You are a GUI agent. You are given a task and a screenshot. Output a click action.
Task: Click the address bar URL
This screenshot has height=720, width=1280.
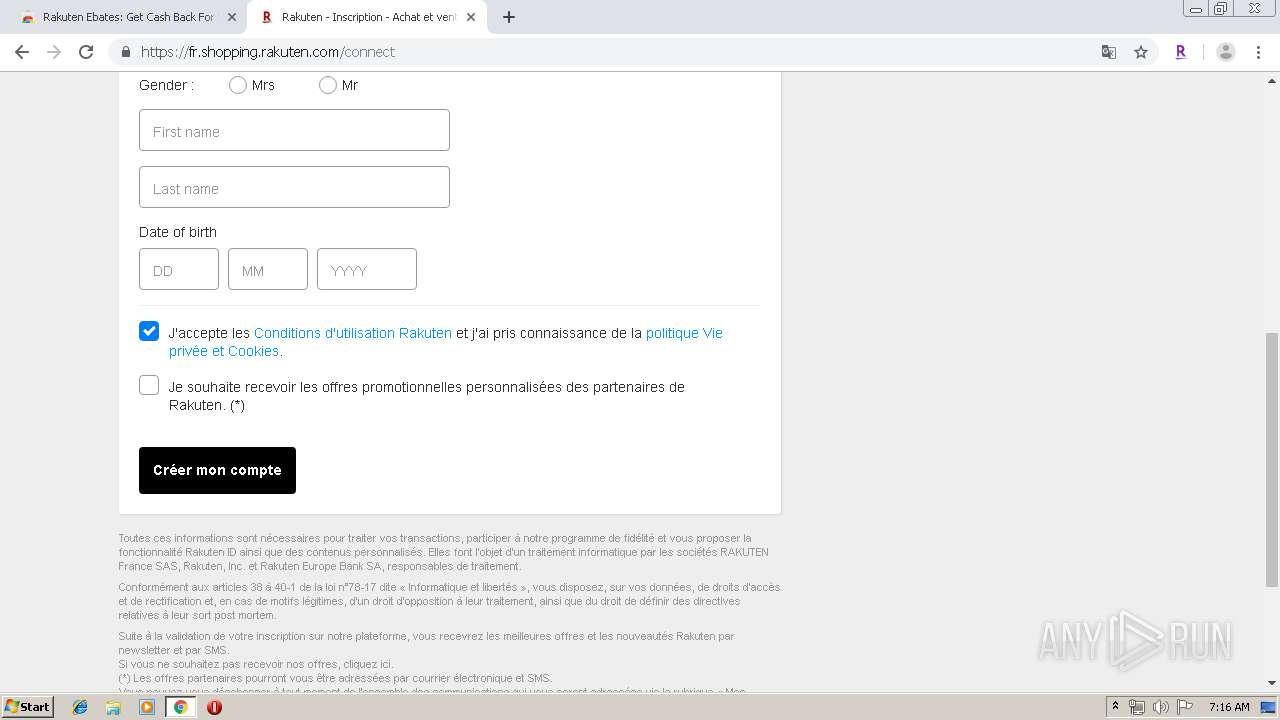268,52
